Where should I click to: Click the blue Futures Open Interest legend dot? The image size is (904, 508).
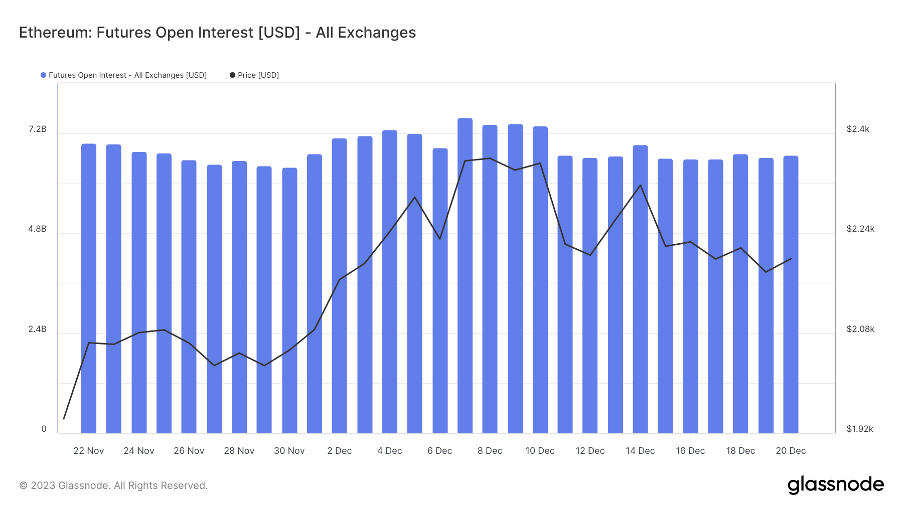(43, 75)
